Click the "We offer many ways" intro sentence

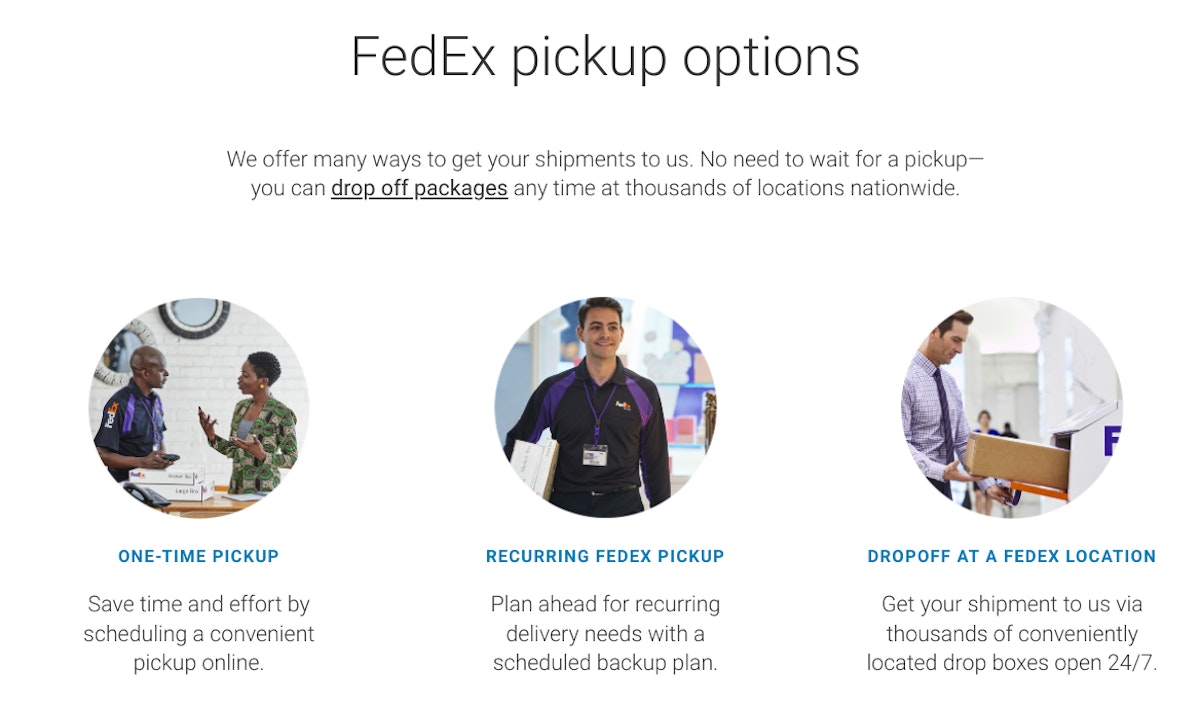605,159
